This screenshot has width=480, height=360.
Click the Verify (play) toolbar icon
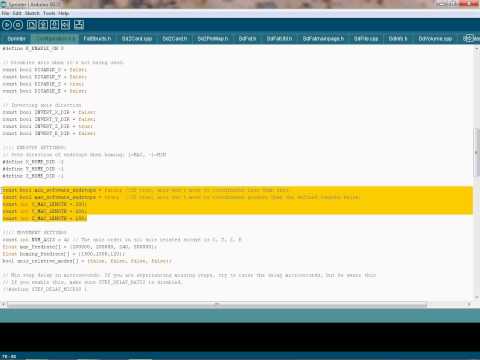click(x=7, y=25)
